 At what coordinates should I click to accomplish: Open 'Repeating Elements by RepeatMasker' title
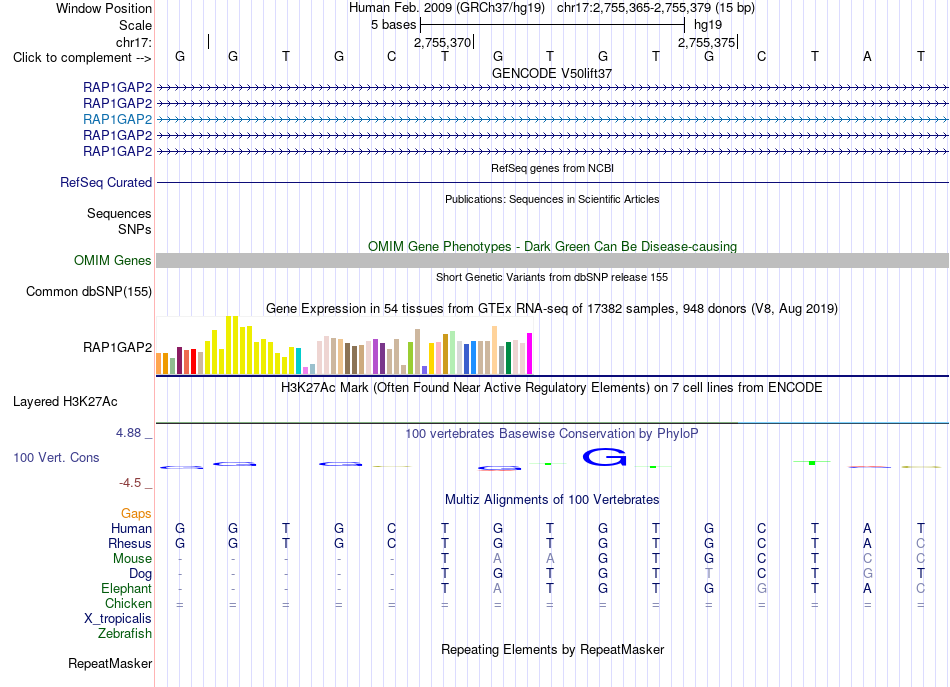[552, 649]
